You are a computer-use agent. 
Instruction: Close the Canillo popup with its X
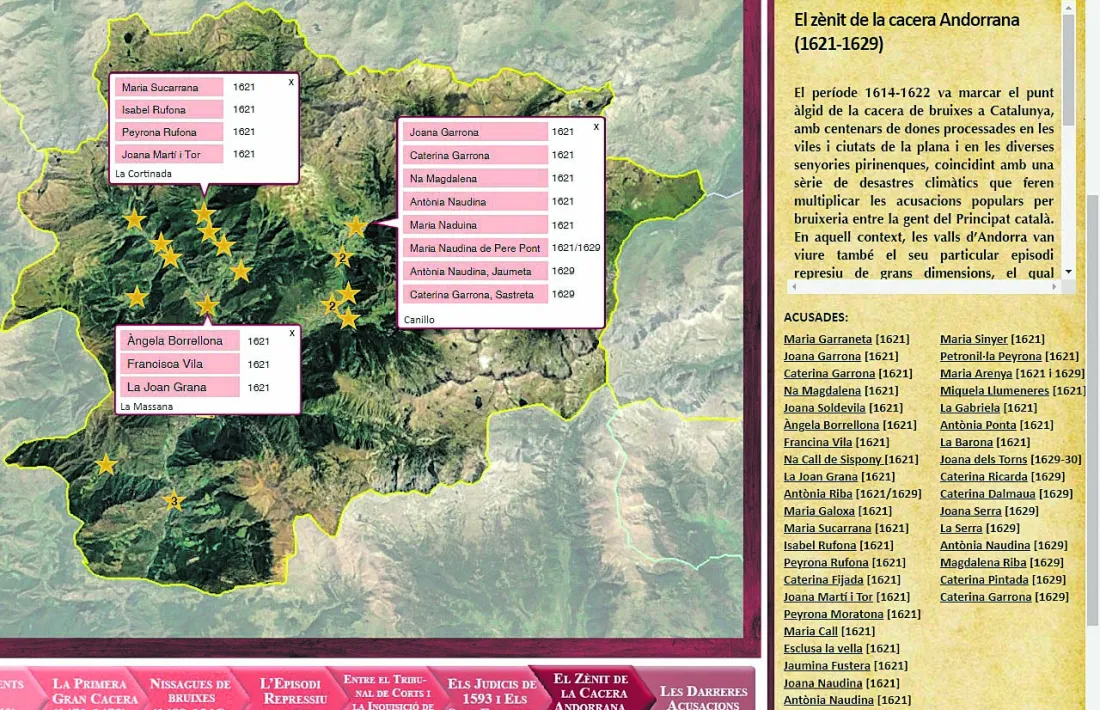[596, 127]
